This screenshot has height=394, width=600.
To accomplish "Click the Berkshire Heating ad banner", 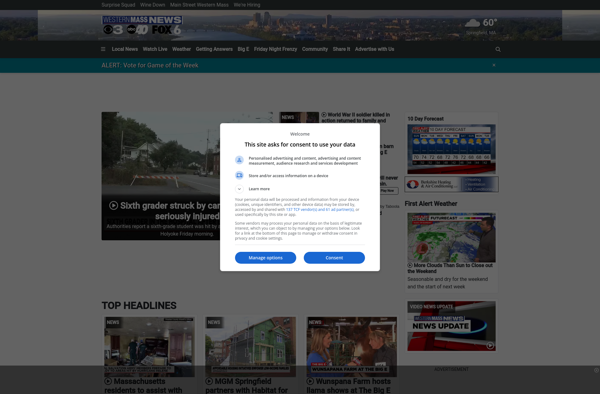I will (452, 184).
